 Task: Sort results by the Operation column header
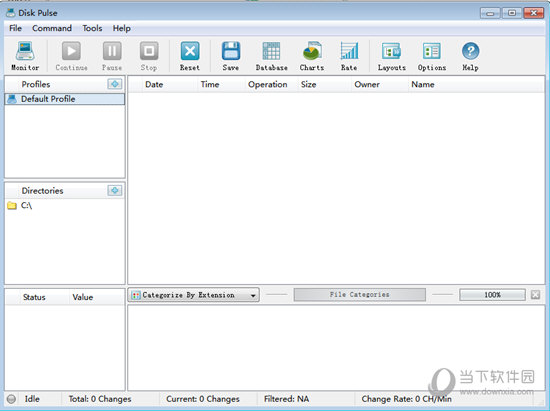click(268, 85)
